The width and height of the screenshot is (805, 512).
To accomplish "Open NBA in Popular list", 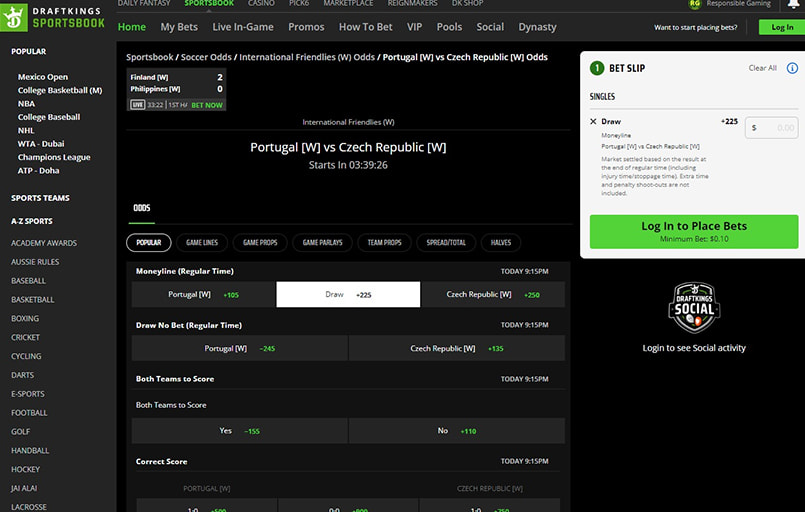I will tap(26, 104).
